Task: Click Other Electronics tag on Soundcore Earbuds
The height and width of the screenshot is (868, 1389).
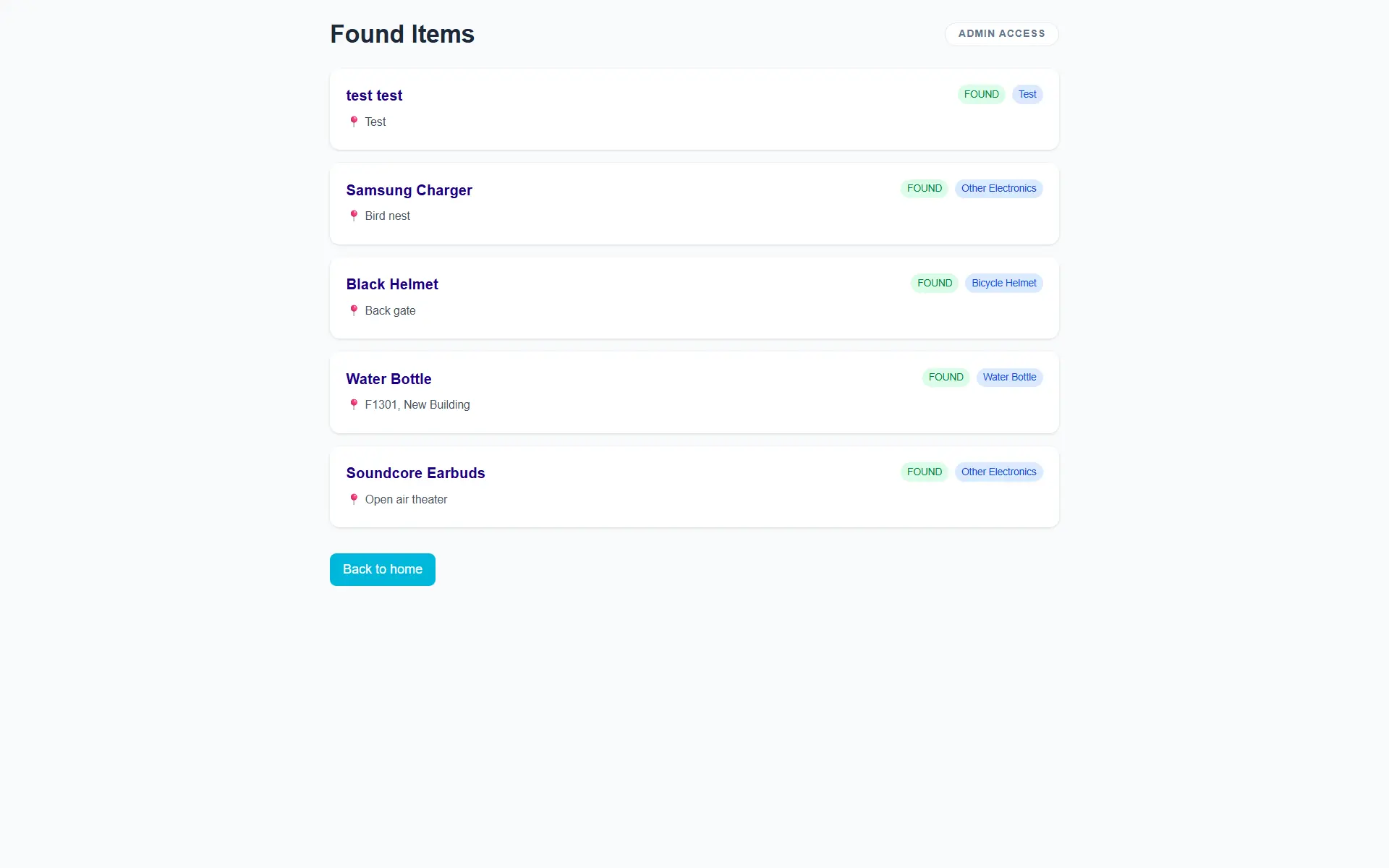Action: 998,472
